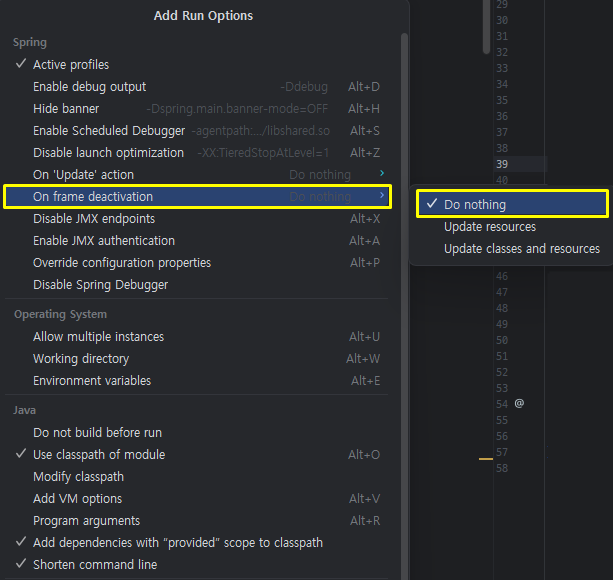Screen dimensions: 613x580
Task: Expand the On 'Update' action submenu
Action: (197, 174)
